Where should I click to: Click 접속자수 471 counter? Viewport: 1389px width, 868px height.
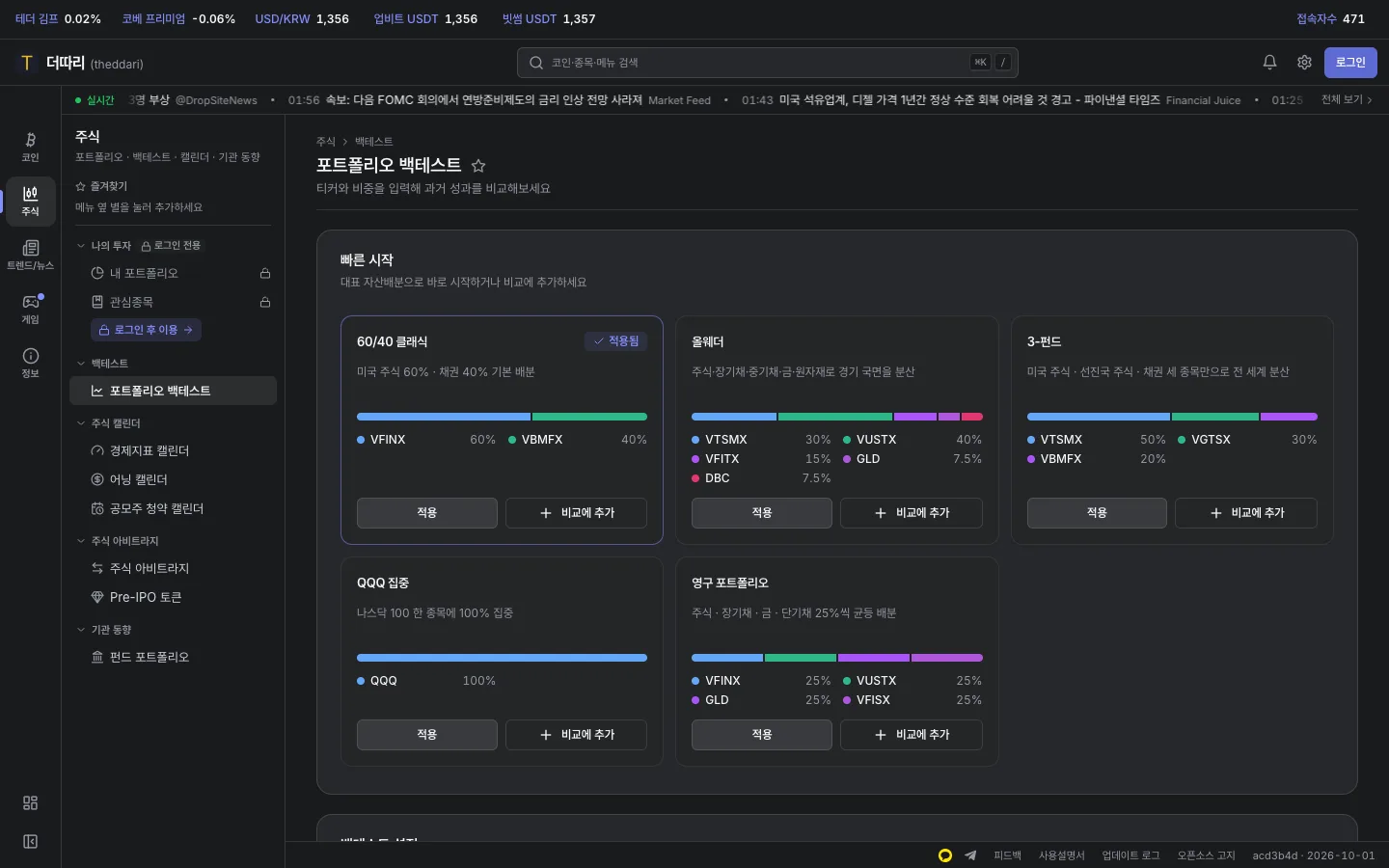point(1330,19)
